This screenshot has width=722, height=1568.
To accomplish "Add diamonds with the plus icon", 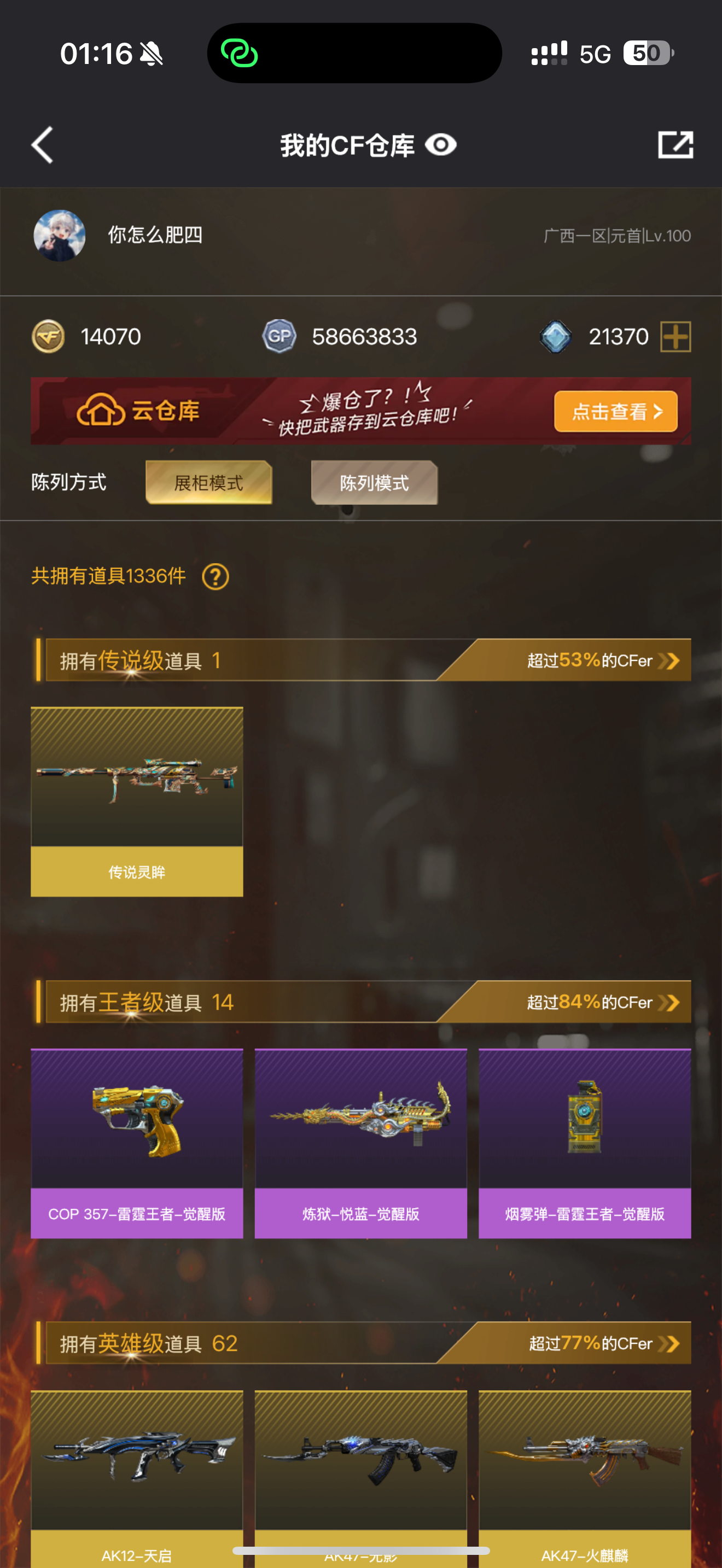I will (676, 337).
